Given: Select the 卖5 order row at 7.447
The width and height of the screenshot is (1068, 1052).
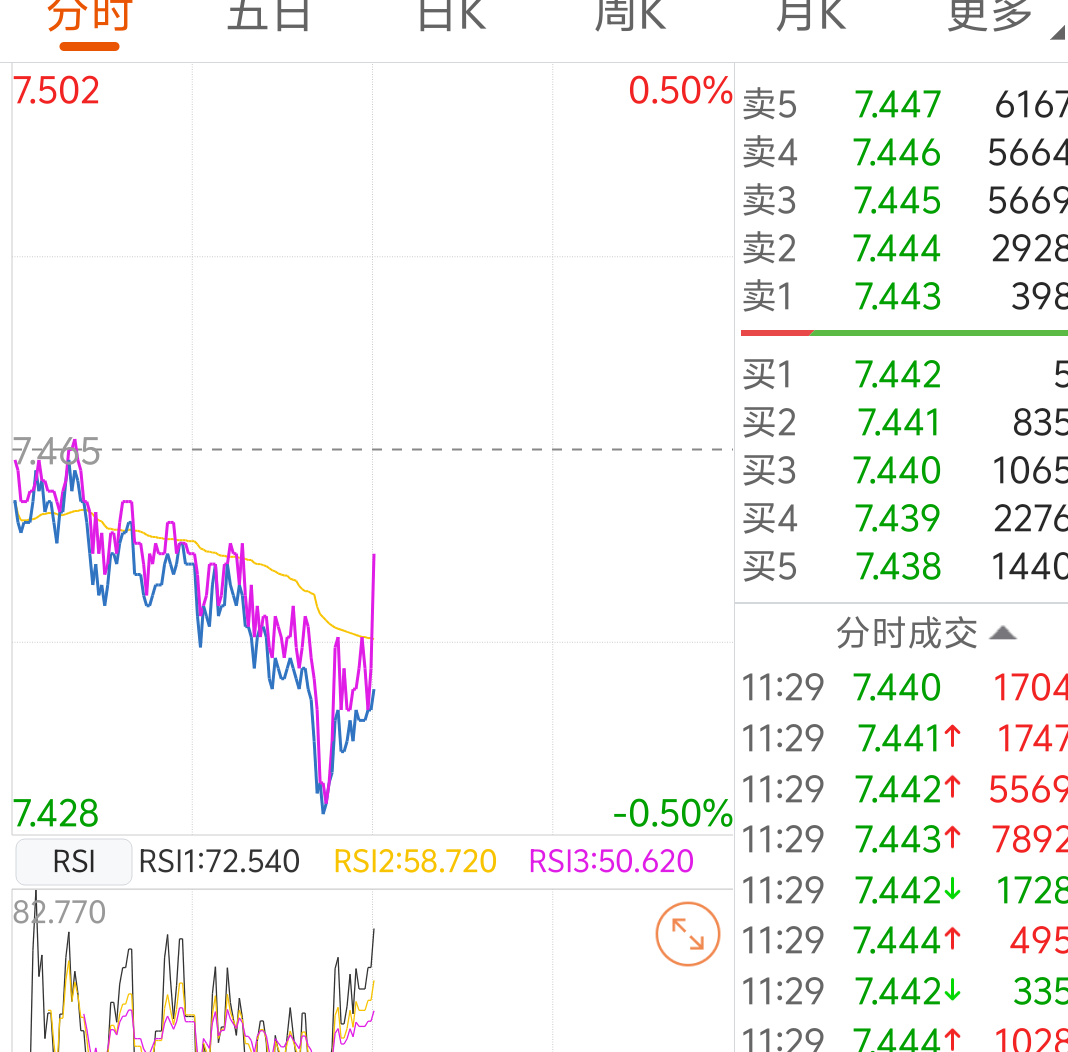Looking at the screenshot, I should [905, 105].
